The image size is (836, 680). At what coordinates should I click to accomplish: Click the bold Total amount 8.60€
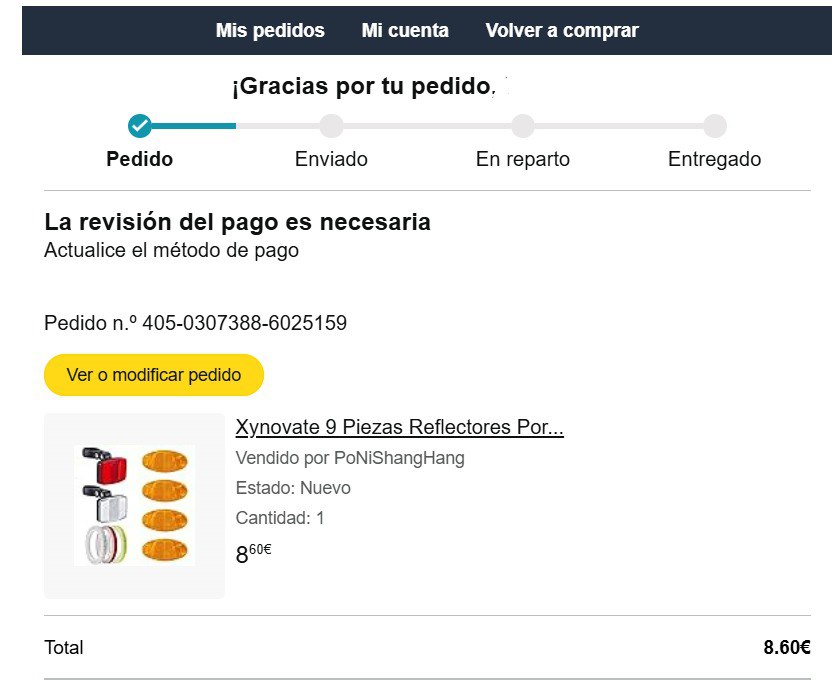(786, 647)
